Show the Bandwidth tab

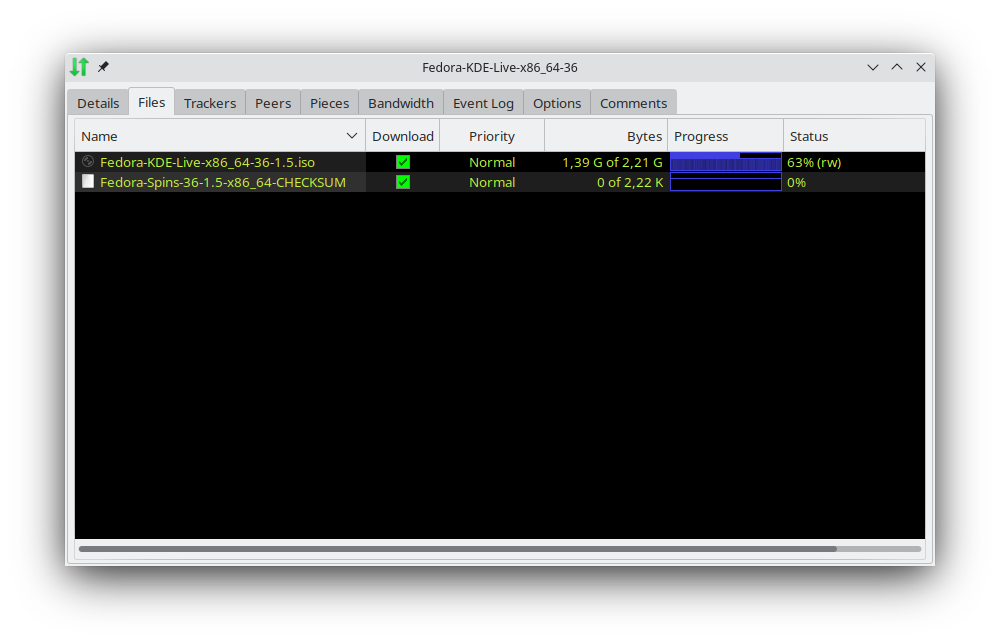tap(401, 103)
